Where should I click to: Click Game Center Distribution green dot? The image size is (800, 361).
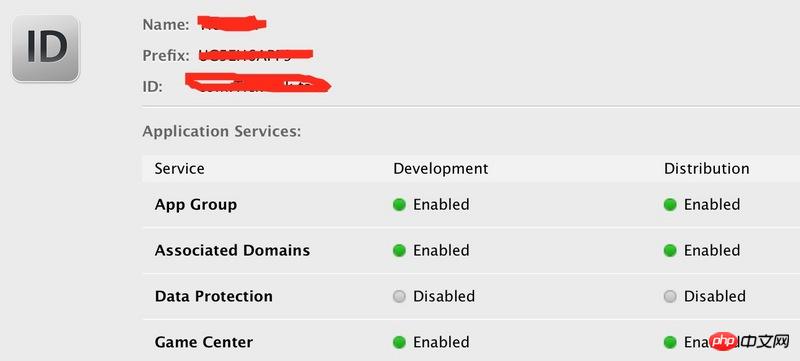[670, 342]
